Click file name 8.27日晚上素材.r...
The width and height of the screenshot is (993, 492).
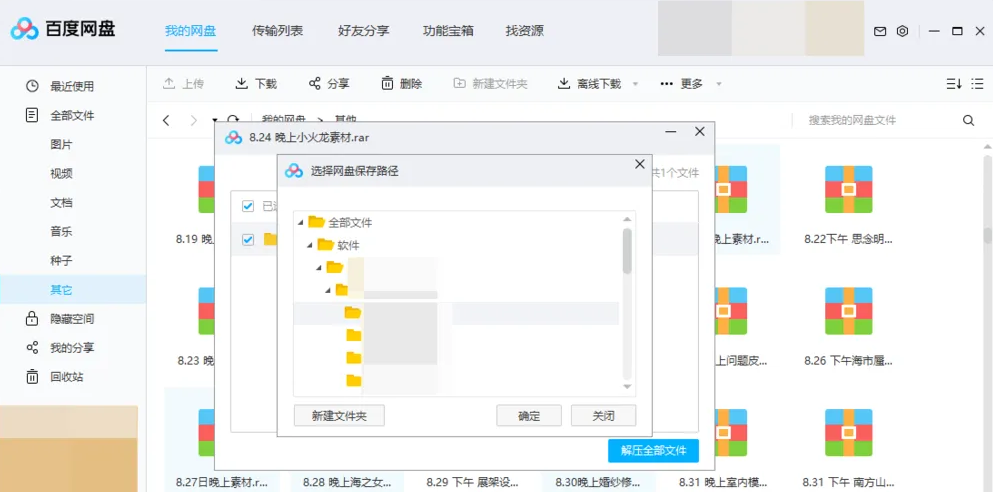[x=222, y=483]
